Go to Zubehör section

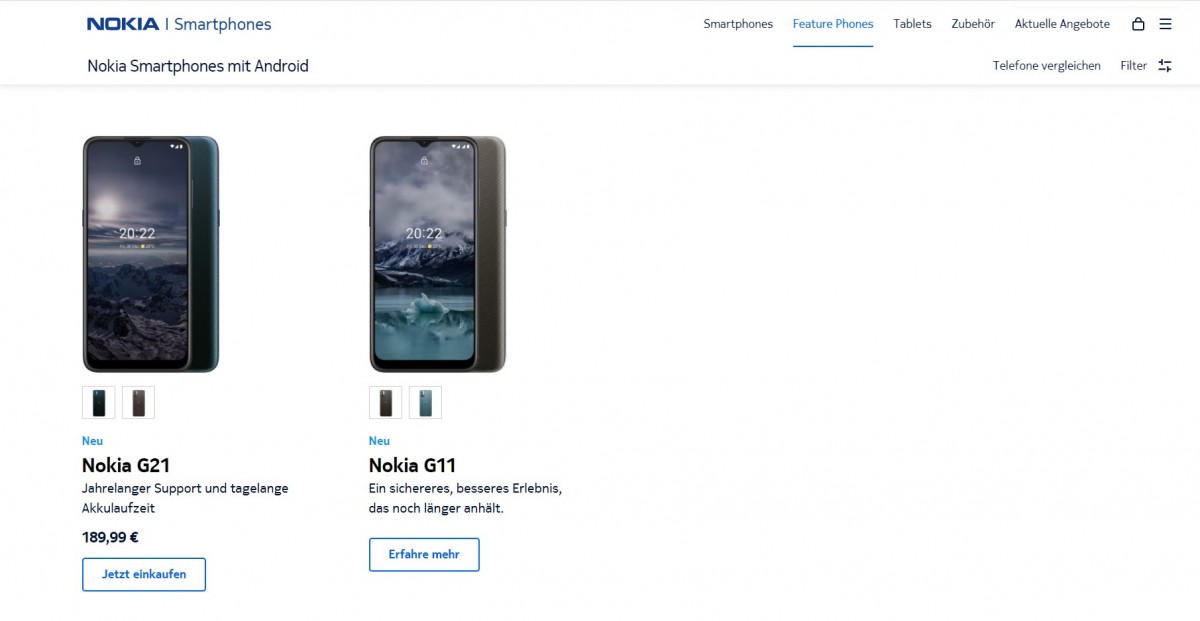(x=973, y=24)
